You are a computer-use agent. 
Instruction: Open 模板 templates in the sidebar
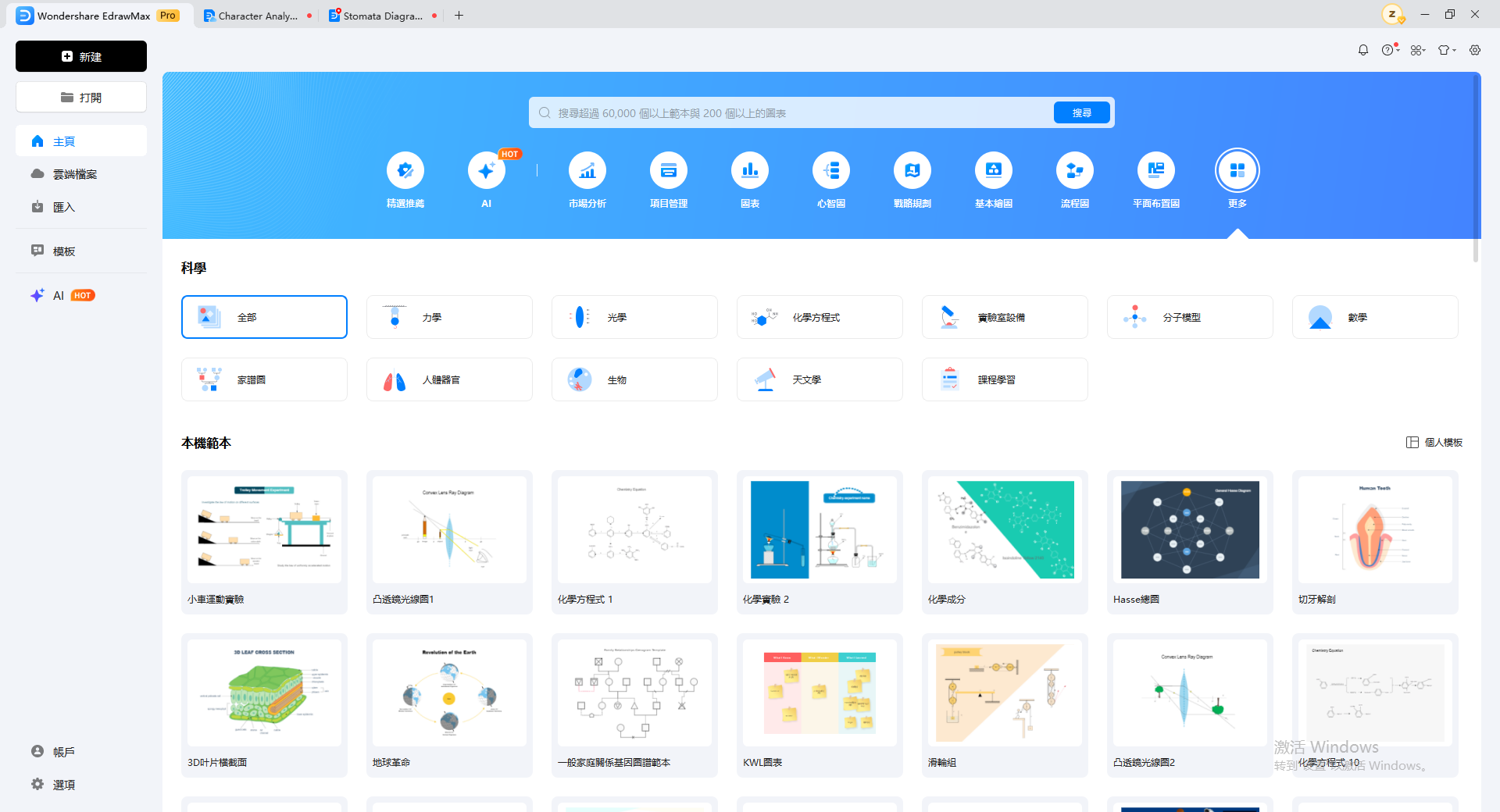(81, 251)
